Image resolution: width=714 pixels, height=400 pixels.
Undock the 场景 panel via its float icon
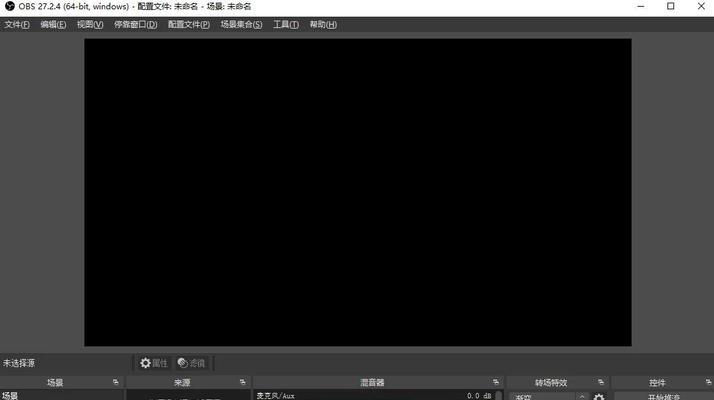[116, 382]
